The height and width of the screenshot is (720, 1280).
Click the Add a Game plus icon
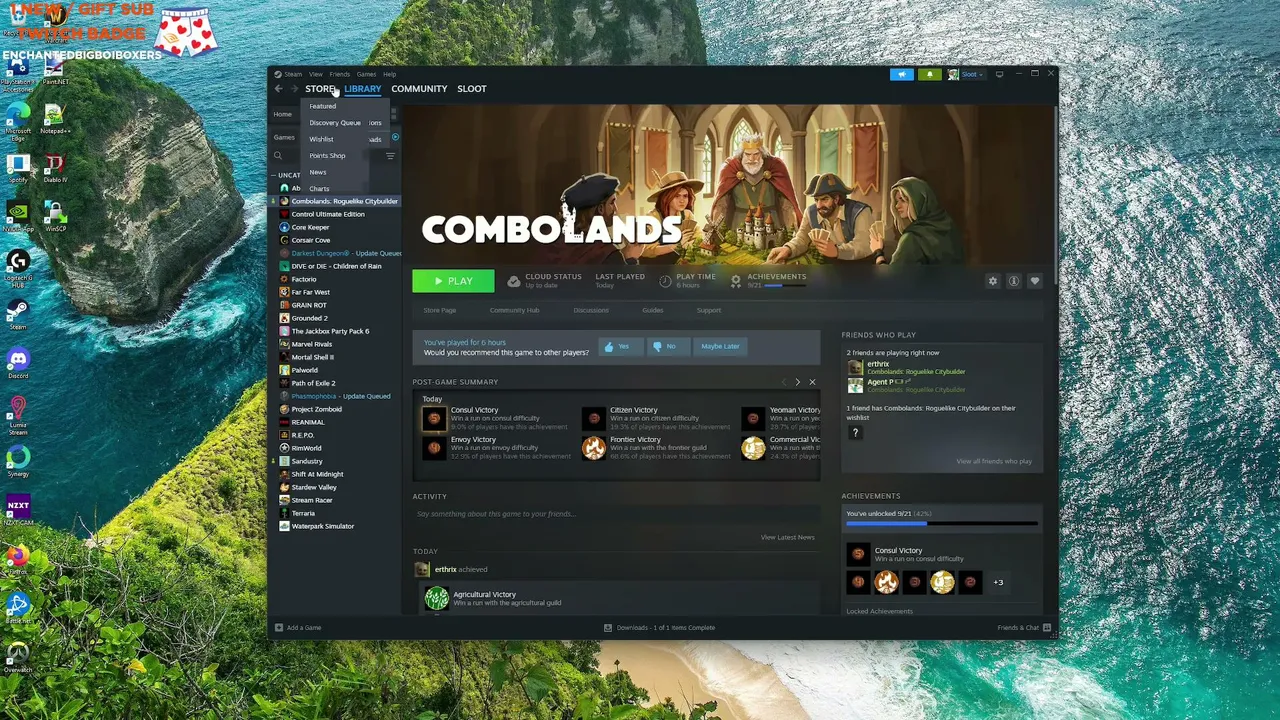click(279, 628)
